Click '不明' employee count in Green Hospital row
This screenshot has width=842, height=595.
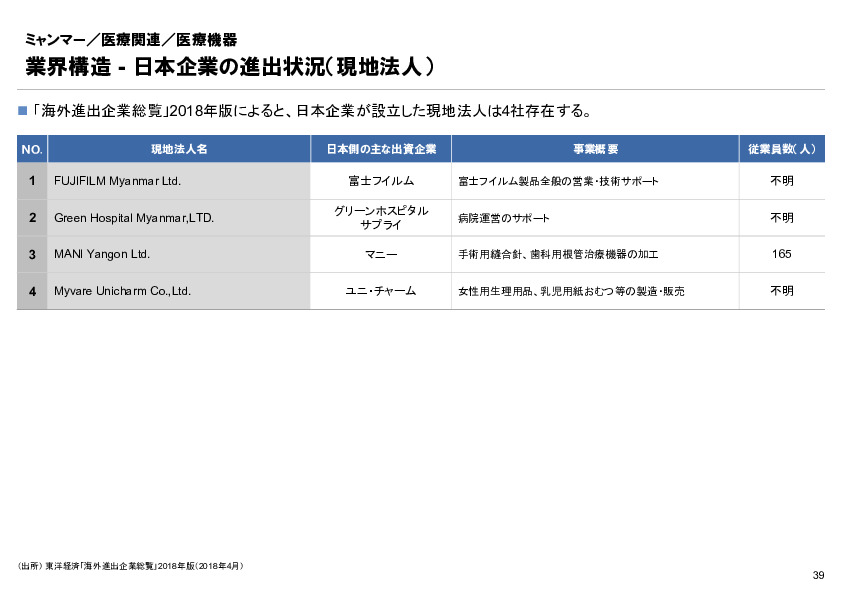[782, 217]
